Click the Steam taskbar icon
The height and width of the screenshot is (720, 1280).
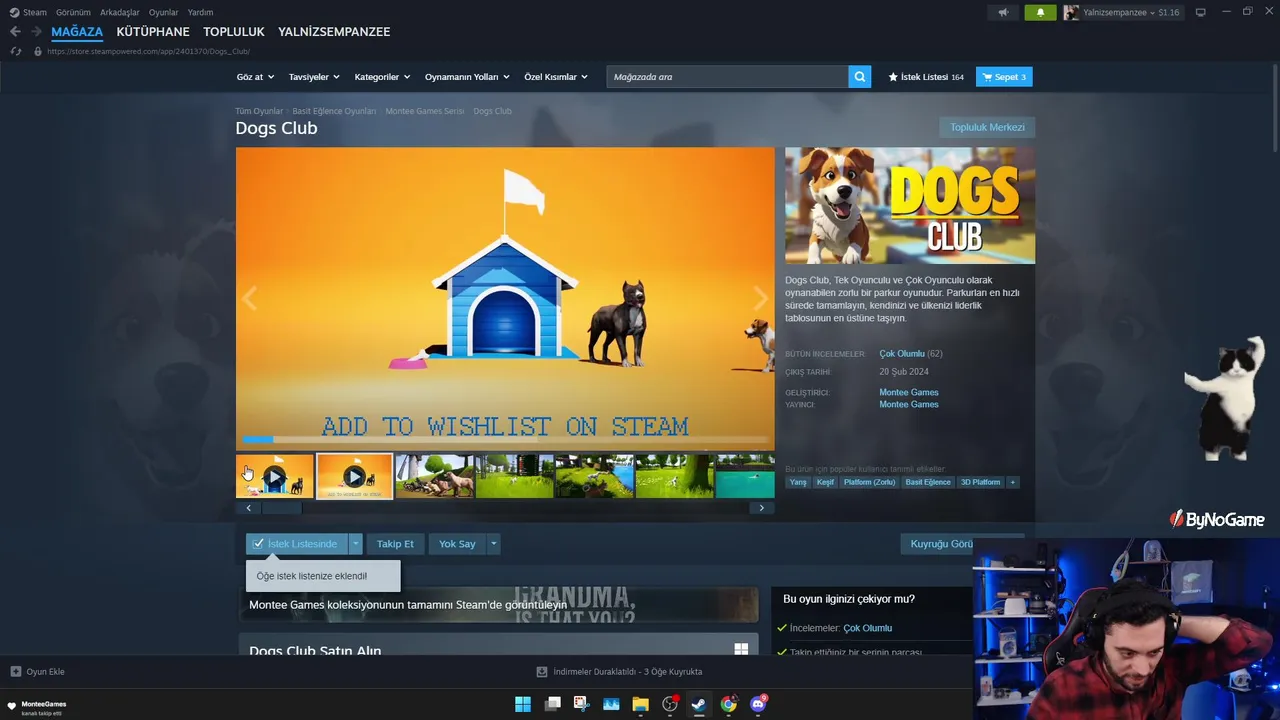(699, 704)
